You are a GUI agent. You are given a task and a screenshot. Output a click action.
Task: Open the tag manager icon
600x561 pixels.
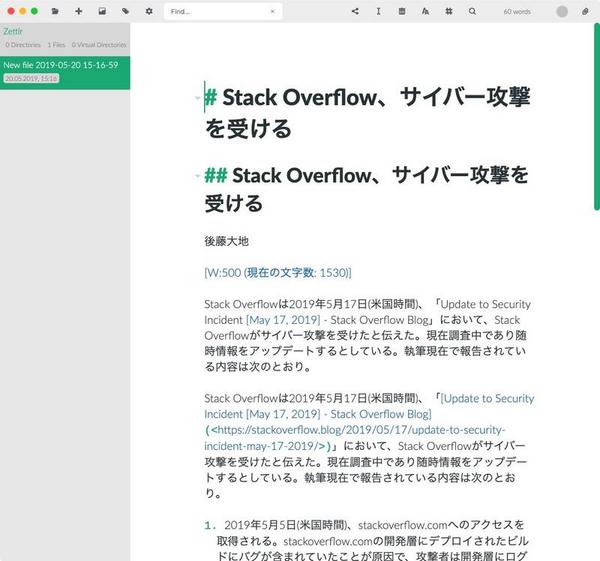pos(126,11)
